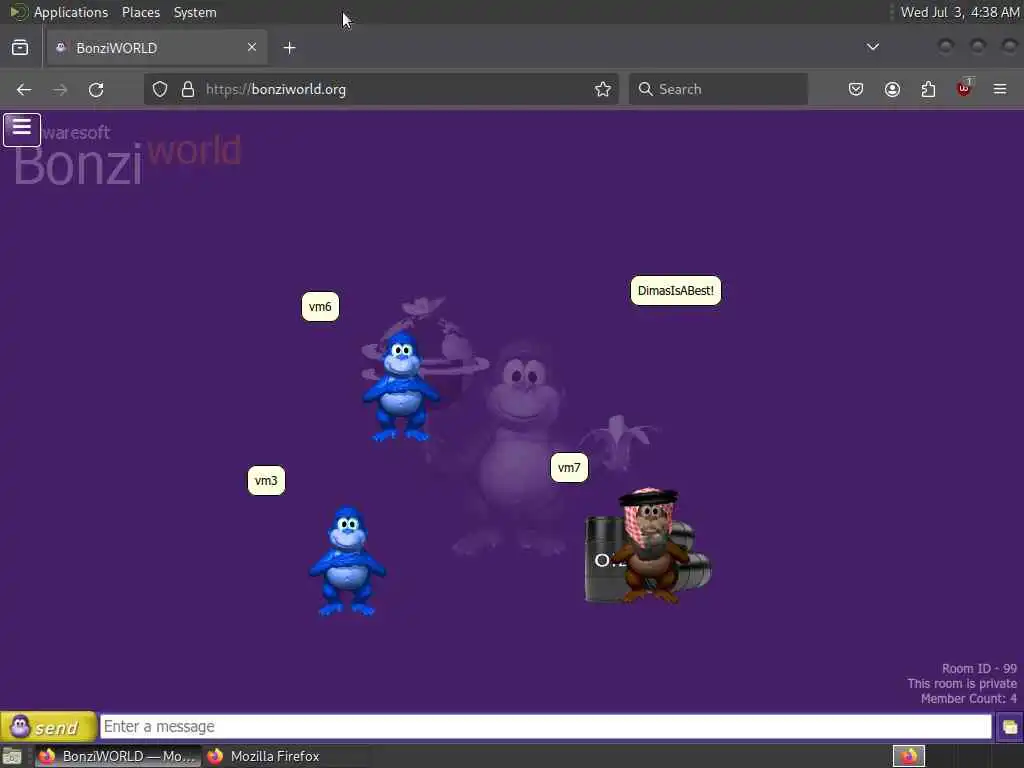
Task: Click the This room is private text
Action: point(961,683)
